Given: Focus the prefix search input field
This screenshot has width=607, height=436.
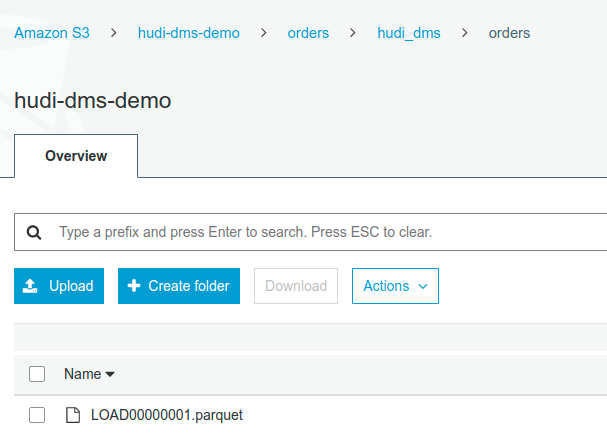Looking at the screenshot, I should click(x=320, y=232).
